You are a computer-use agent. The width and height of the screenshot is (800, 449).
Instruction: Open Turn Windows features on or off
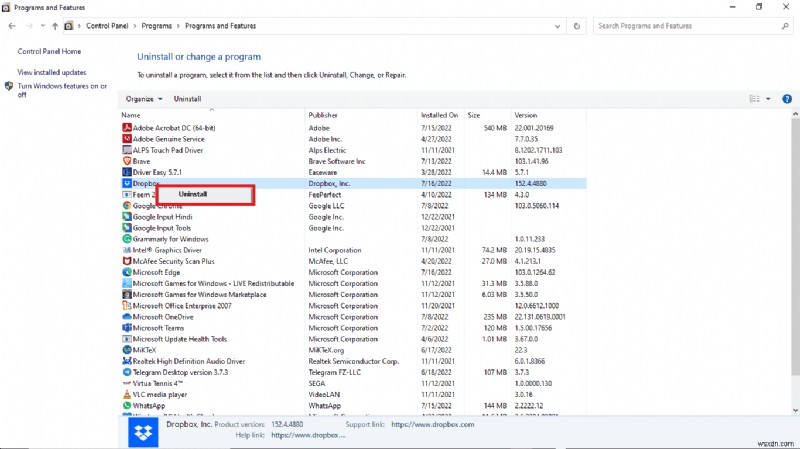coord(62,90)
